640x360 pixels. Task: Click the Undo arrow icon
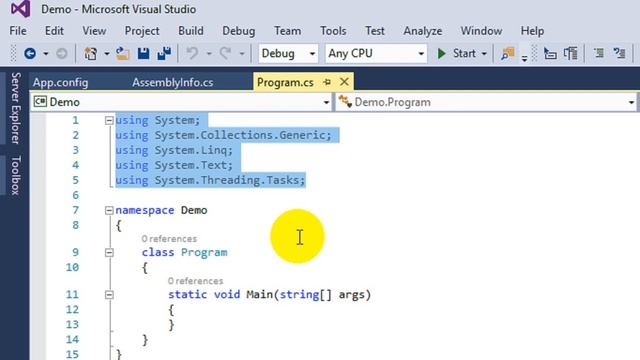click(193, 53)
